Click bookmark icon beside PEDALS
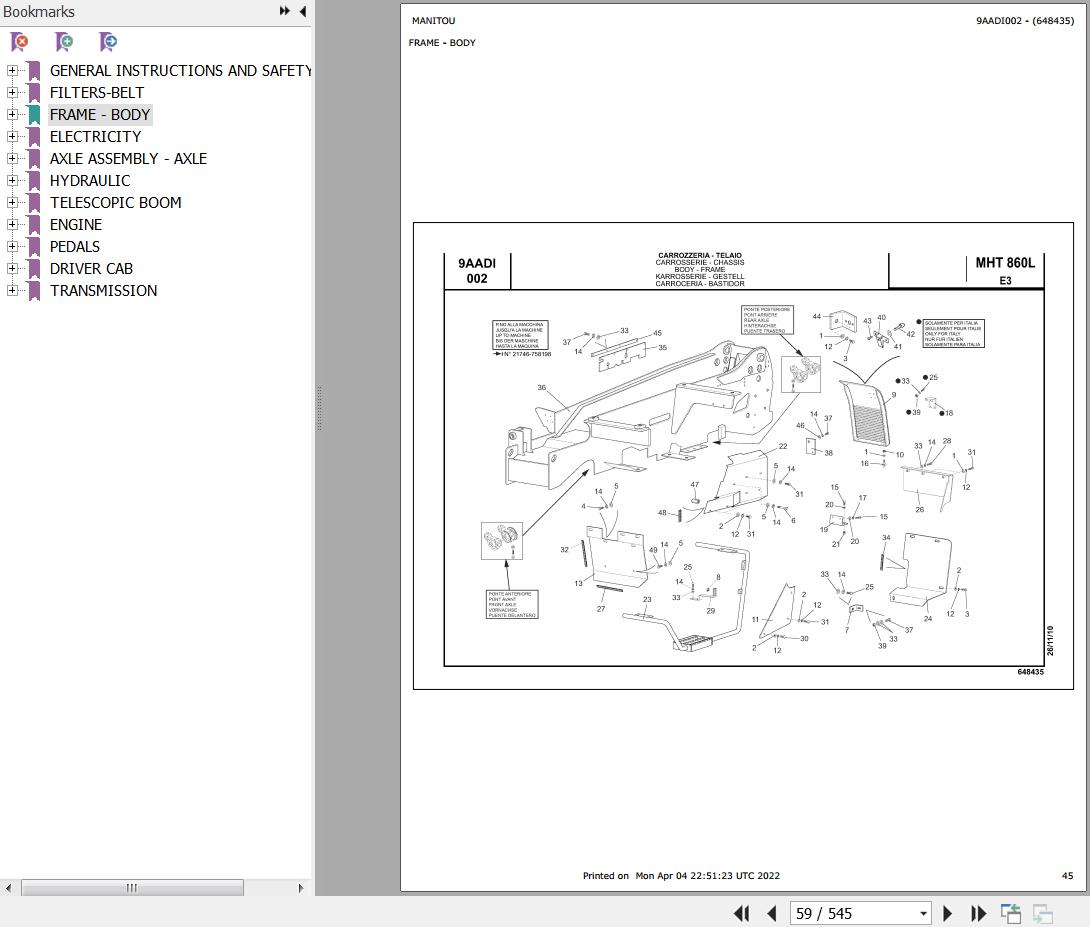Screen dimensions: 1090x927 pos(34,247)
